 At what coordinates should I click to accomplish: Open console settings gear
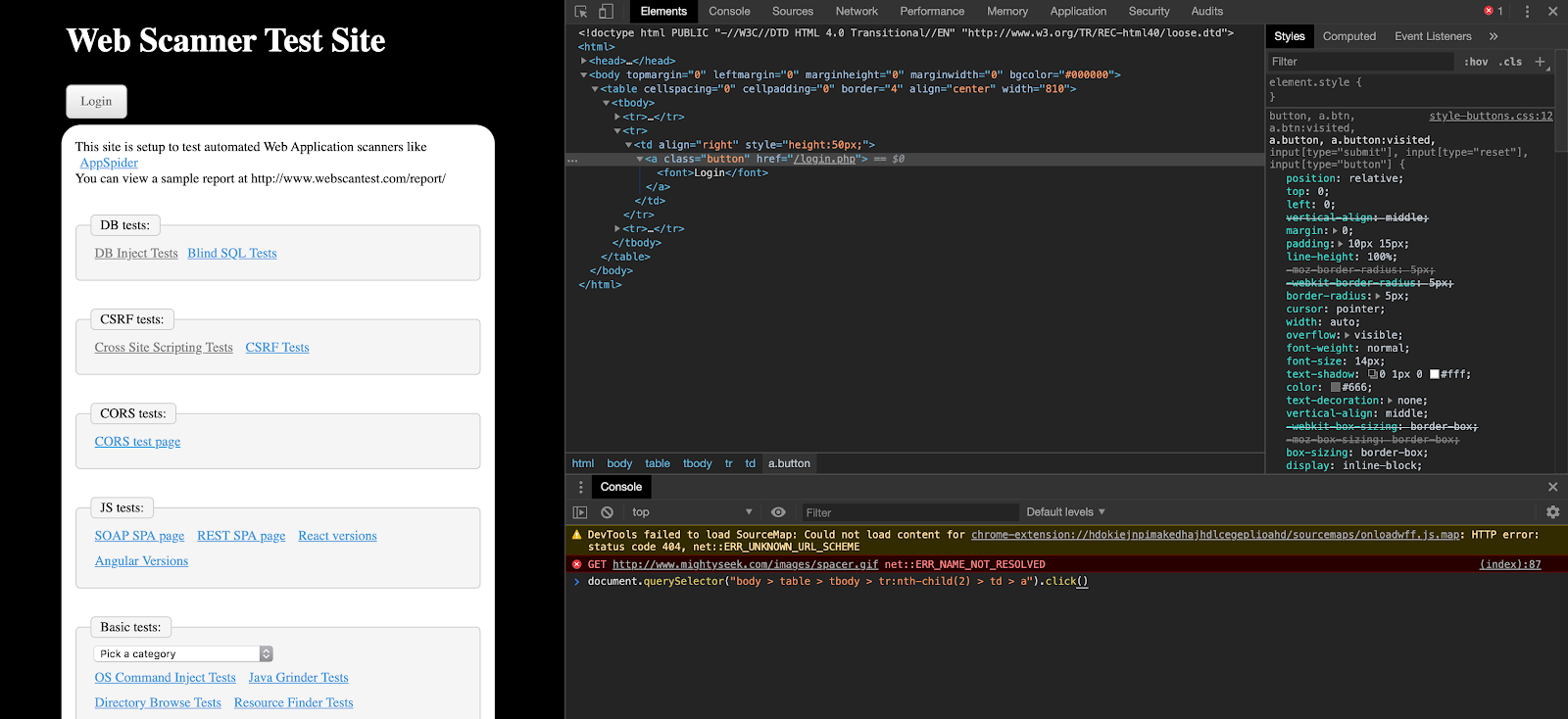tap(1552, 512)
